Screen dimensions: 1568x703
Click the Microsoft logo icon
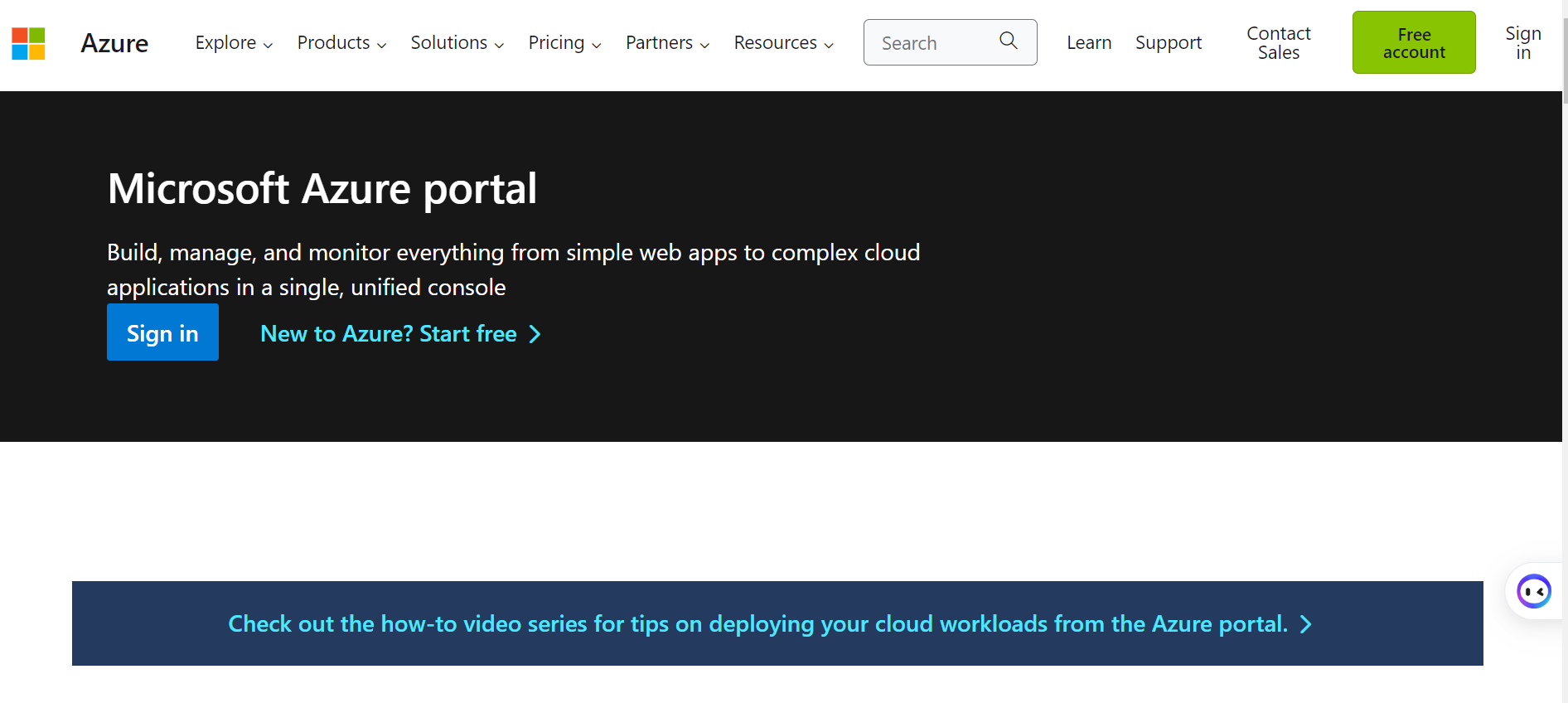click(28, 43)
